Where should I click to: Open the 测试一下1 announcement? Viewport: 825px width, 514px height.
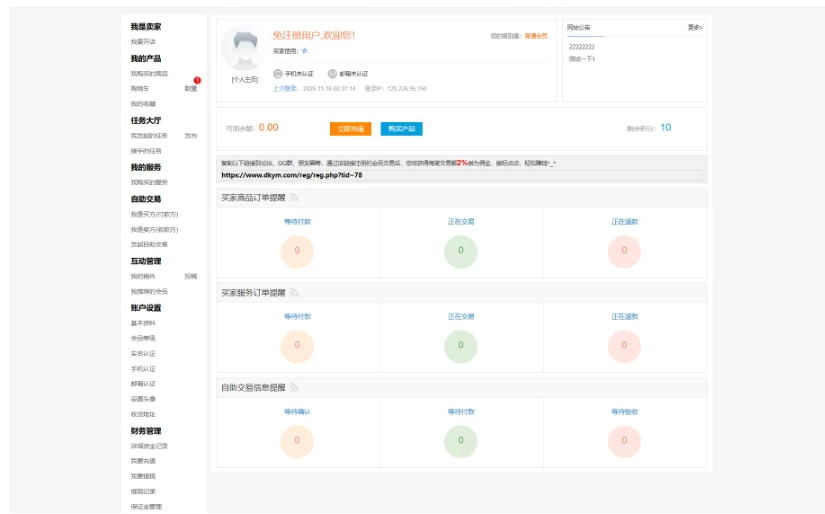581,59
